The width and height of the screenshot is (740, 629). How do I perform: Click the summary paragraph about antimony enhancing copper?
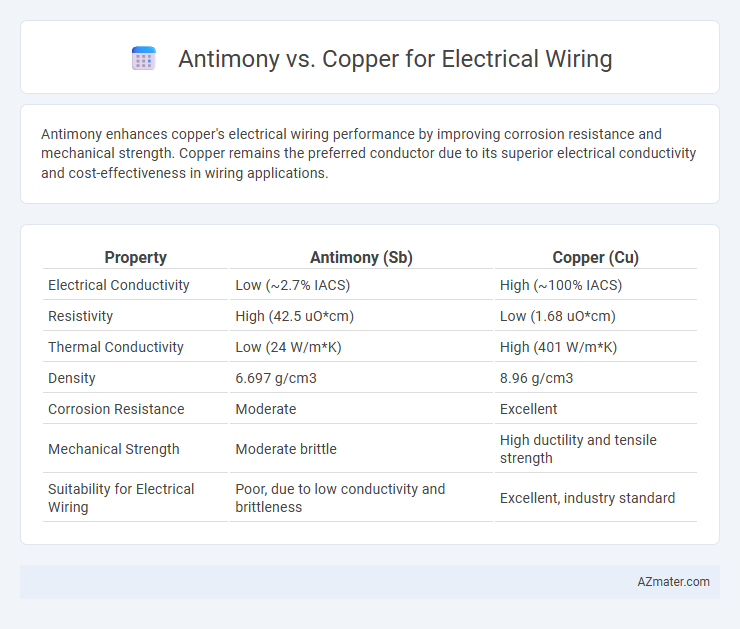coord(369,154)
